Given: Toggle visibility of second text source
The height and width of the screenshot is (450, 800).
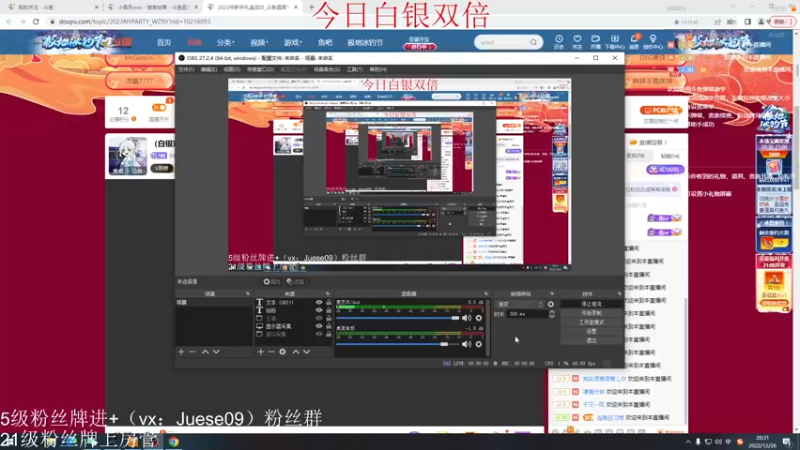Looking at the screenshot, I should [319, 310].
